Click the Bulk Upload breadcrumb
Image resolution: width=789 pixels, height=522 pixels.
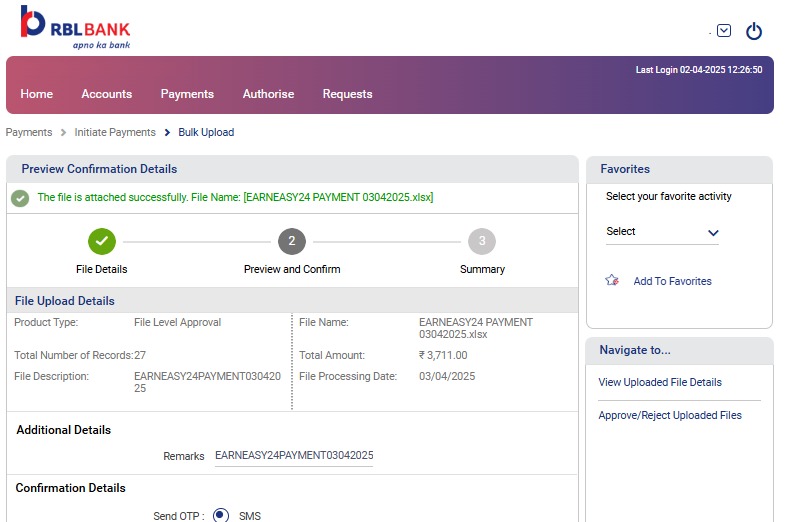tap(206, 132)
